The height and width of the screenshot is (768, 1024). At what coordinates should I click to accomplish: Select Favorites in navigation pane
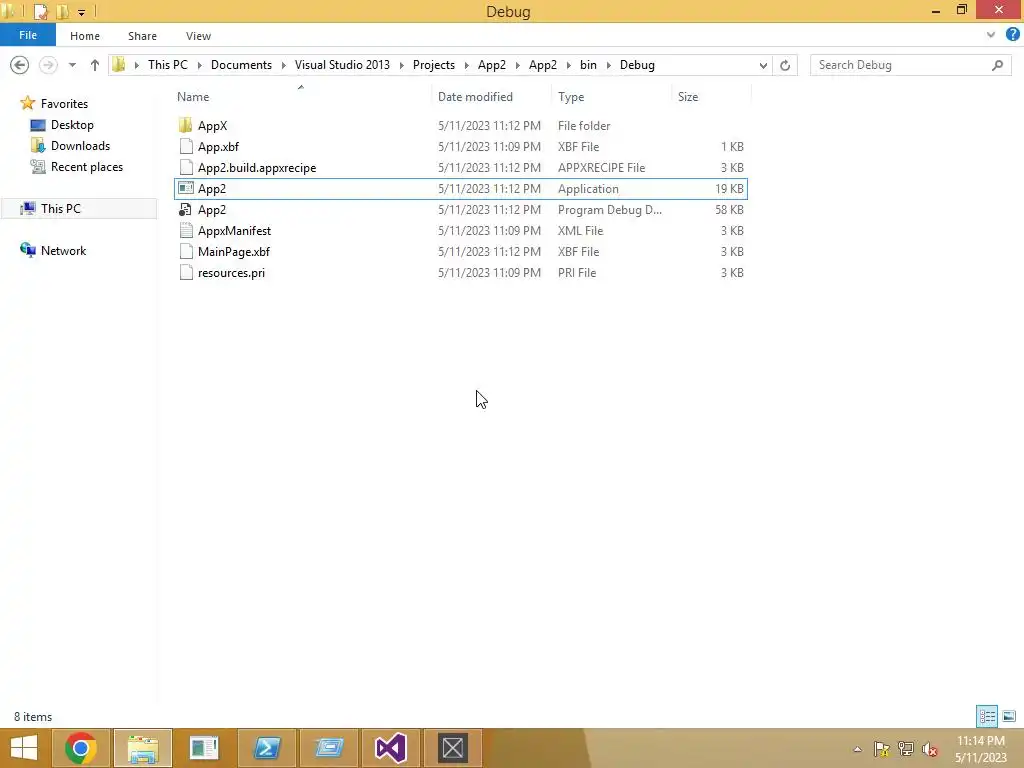64,104
